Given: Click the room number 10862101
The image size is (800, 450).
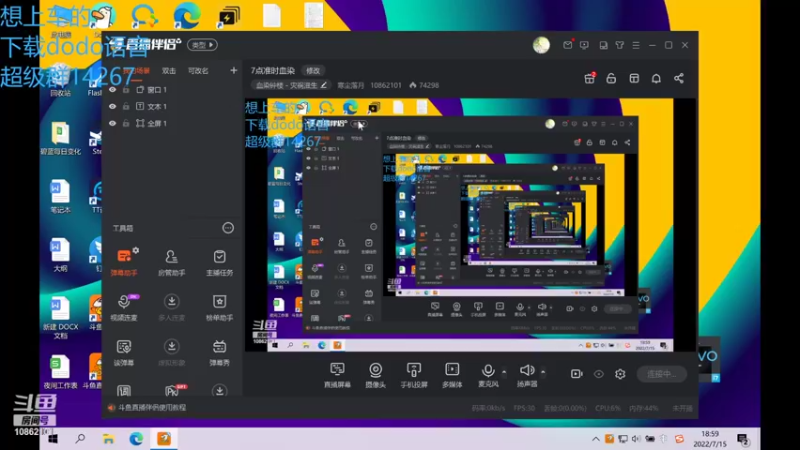Looking at the screenshot, I should tap(386, 85).
